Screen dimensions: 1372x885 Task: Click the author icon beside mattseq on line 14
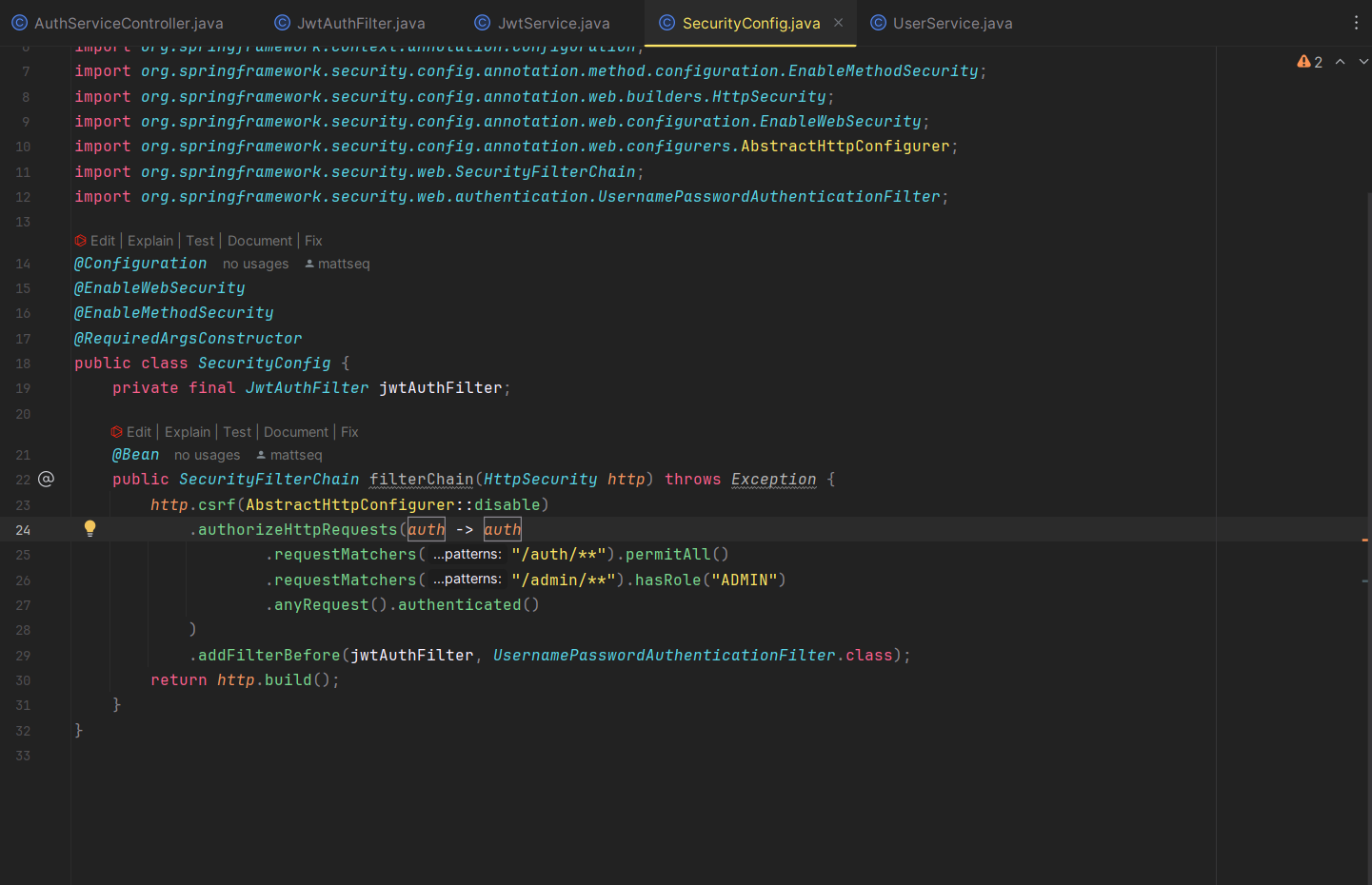tap(309, 264)
